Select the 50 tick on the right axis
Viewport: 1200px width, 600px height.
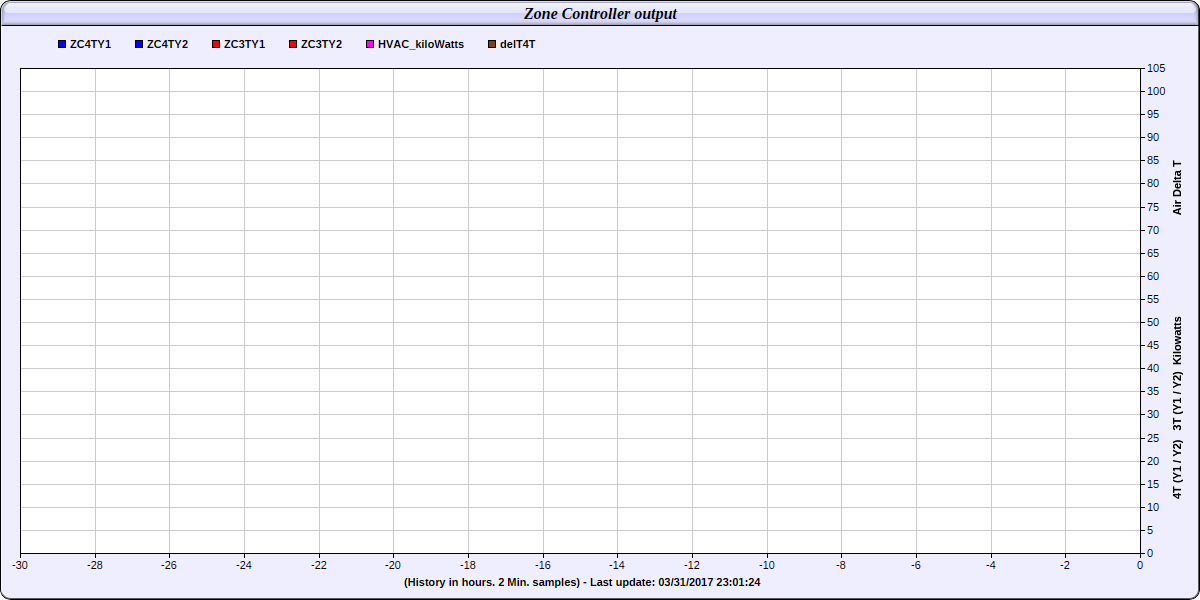(x=1153, y=322)
